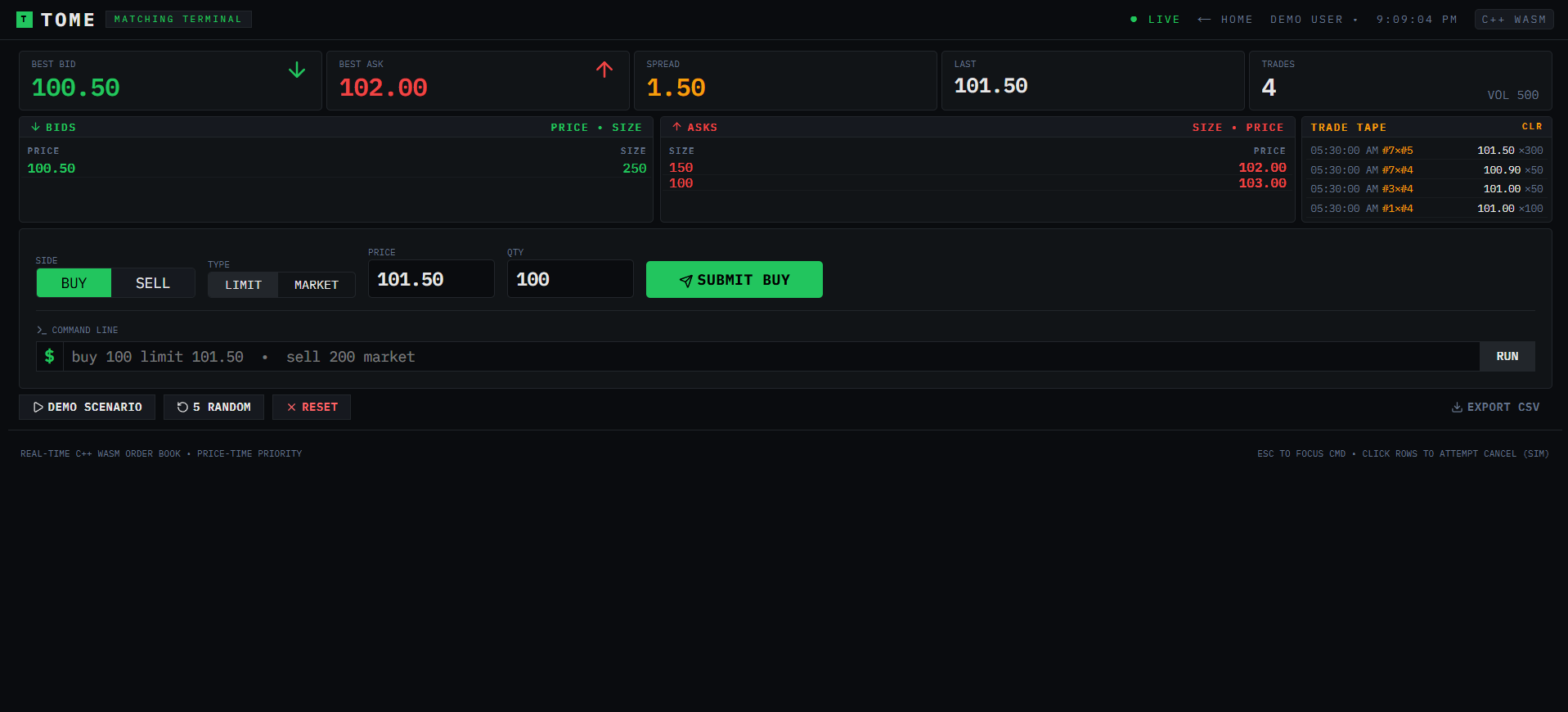Click the refresh icon on 5 Random
Screen dimensions: 1568x712
point(182,407)
